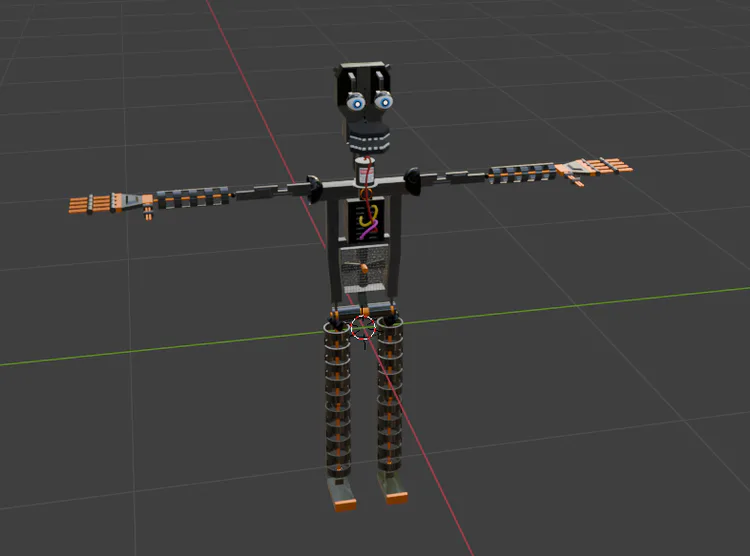Image resolution: width=750 pixels, height=556 pixels.
Task: Select the robot's toothed jaw piece
Action: (x=369, y=137)
